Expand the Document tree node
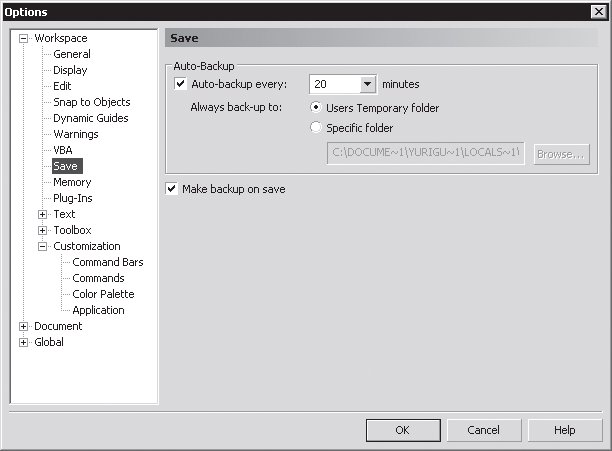The image size is (612, 451). coord(23,326)
